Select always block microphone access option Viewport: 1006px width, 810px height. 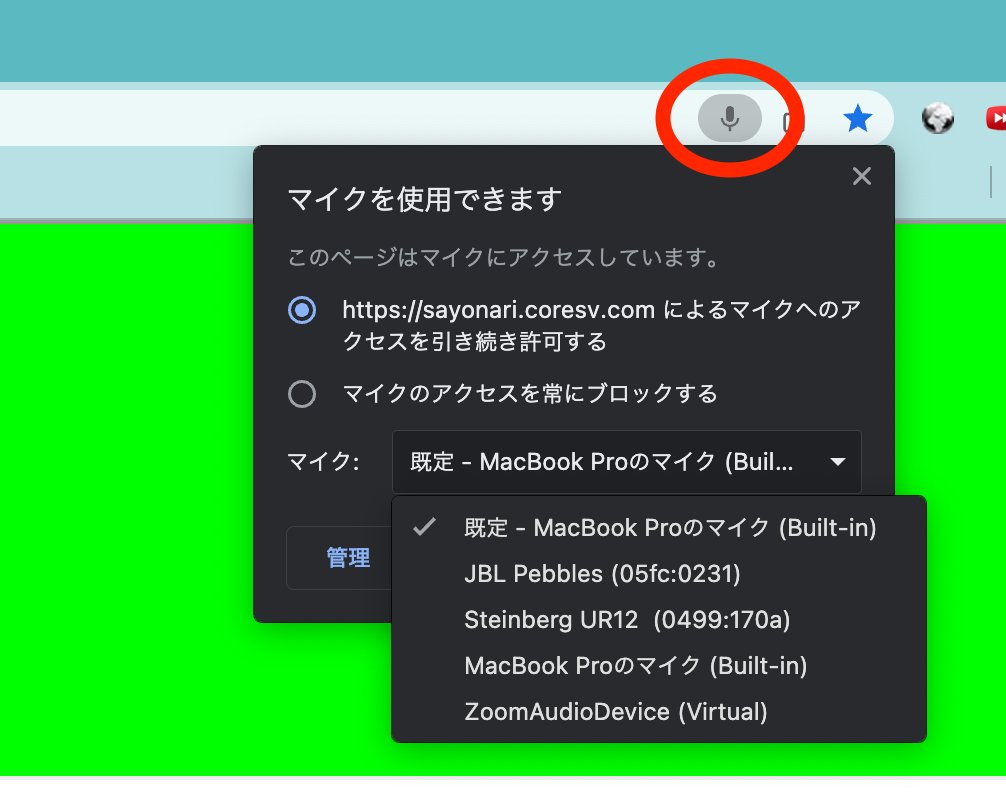tap(302, 394)
